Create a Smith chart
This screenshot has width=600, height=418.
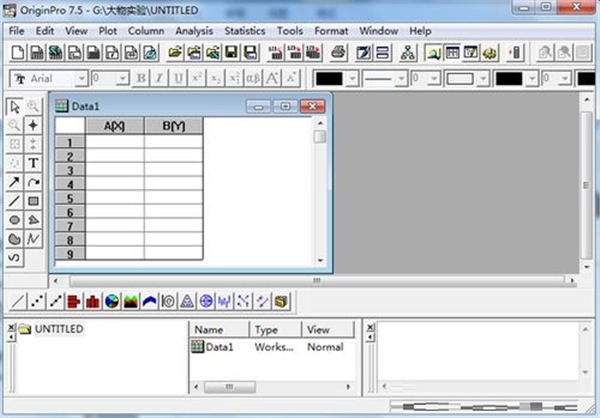[206, 302]
